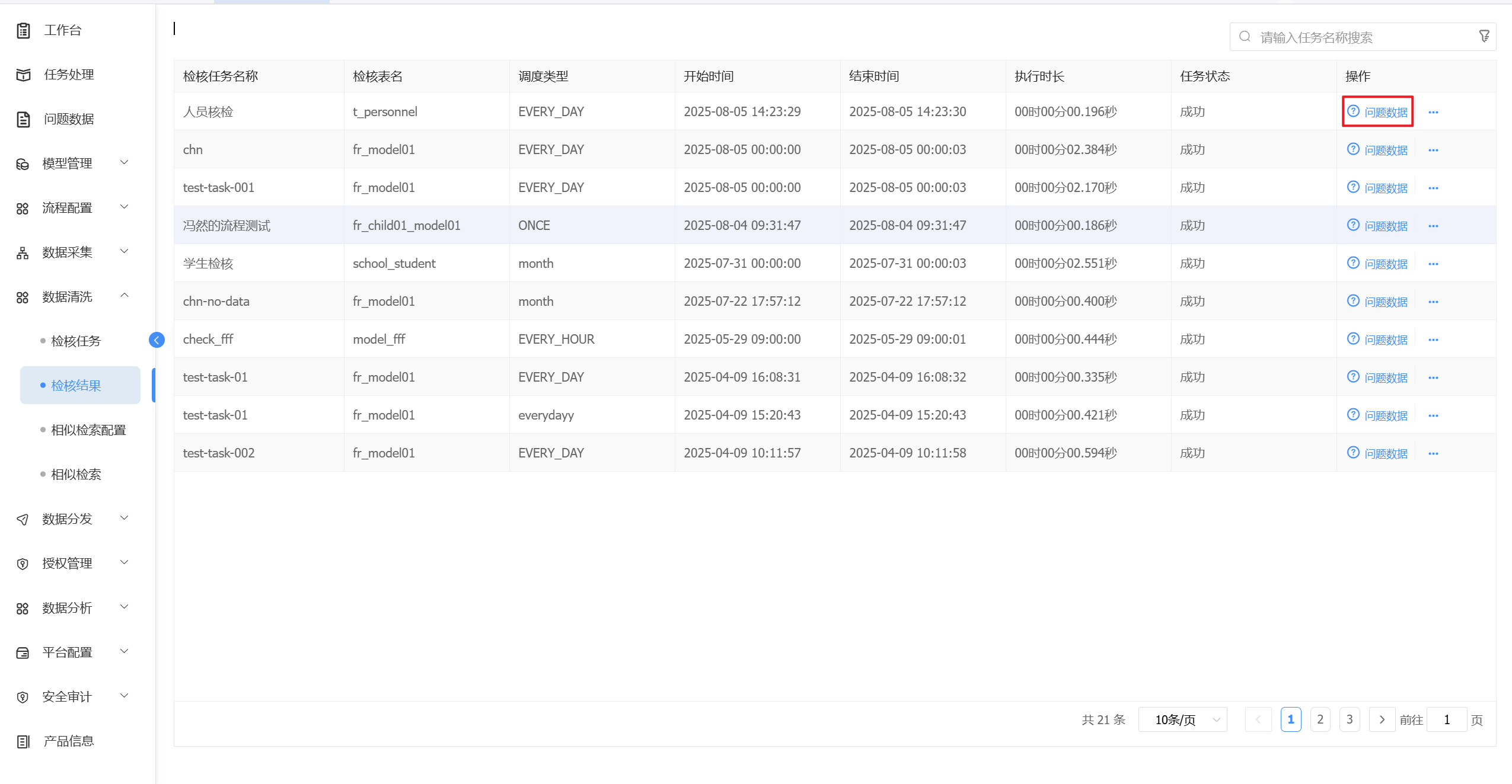Image resolution: width=1512 pixels, height=784 pixels.
Task: Go to page 2 of results
Action: (x=1320, y=719)
